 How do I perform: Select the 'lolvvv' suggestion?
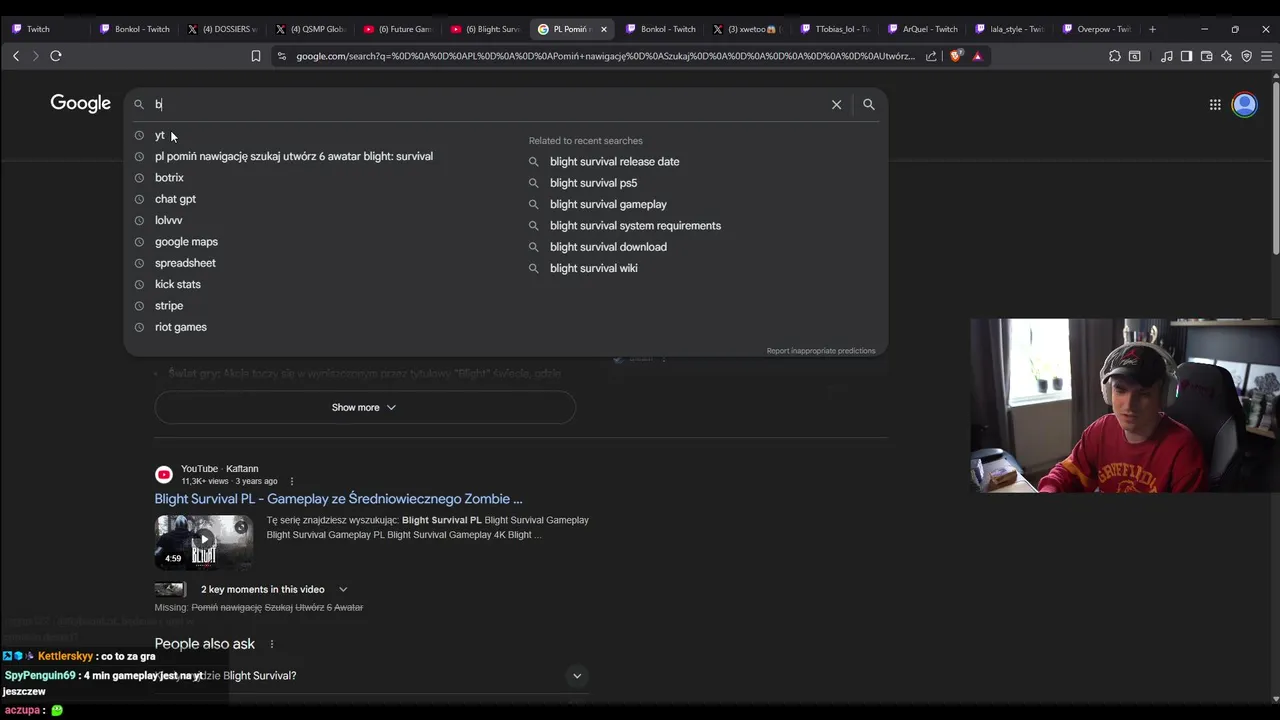pos(168,220)
